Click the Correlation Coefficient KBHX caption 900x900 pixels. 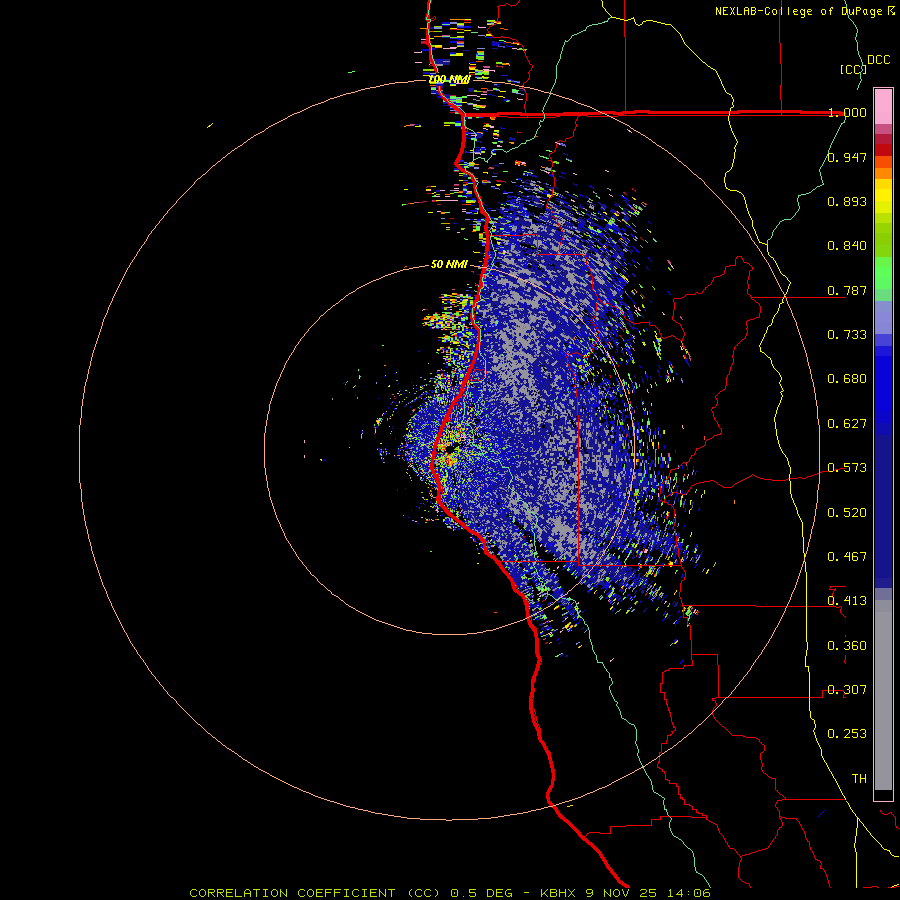tap(450, 893)
